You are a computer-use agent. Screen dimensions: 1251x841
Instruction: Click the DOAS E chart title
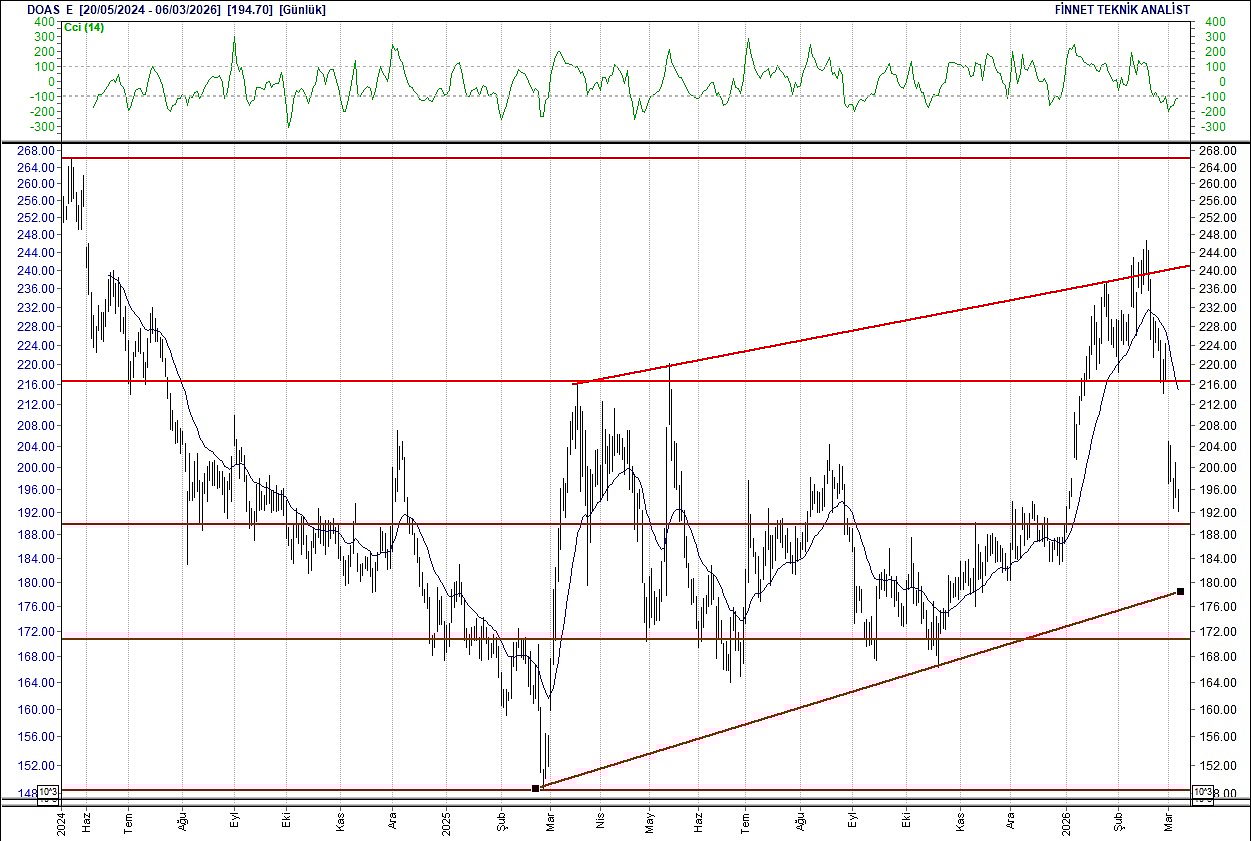[x=44, y=8]
